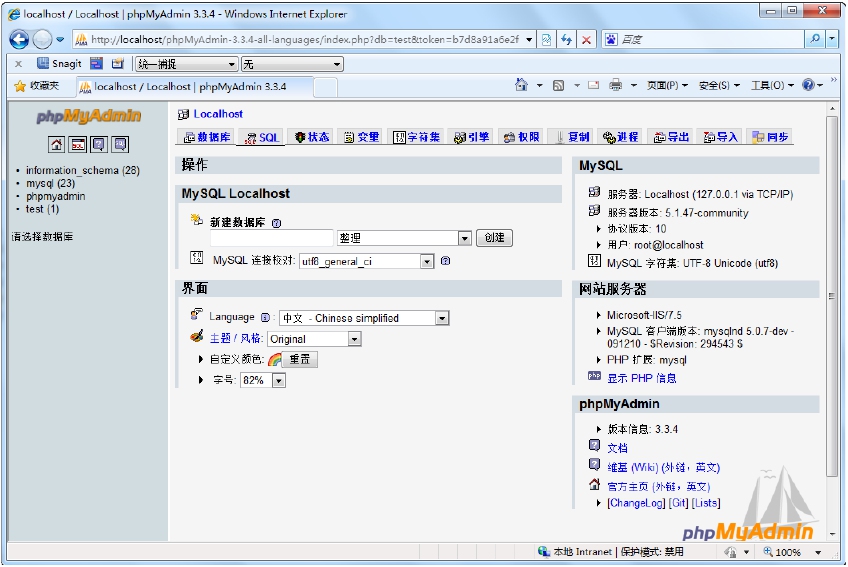The width and height of the screenshot is (848, 567).
Task: Select information_schema database in sidebar
Action: point(83,170)
